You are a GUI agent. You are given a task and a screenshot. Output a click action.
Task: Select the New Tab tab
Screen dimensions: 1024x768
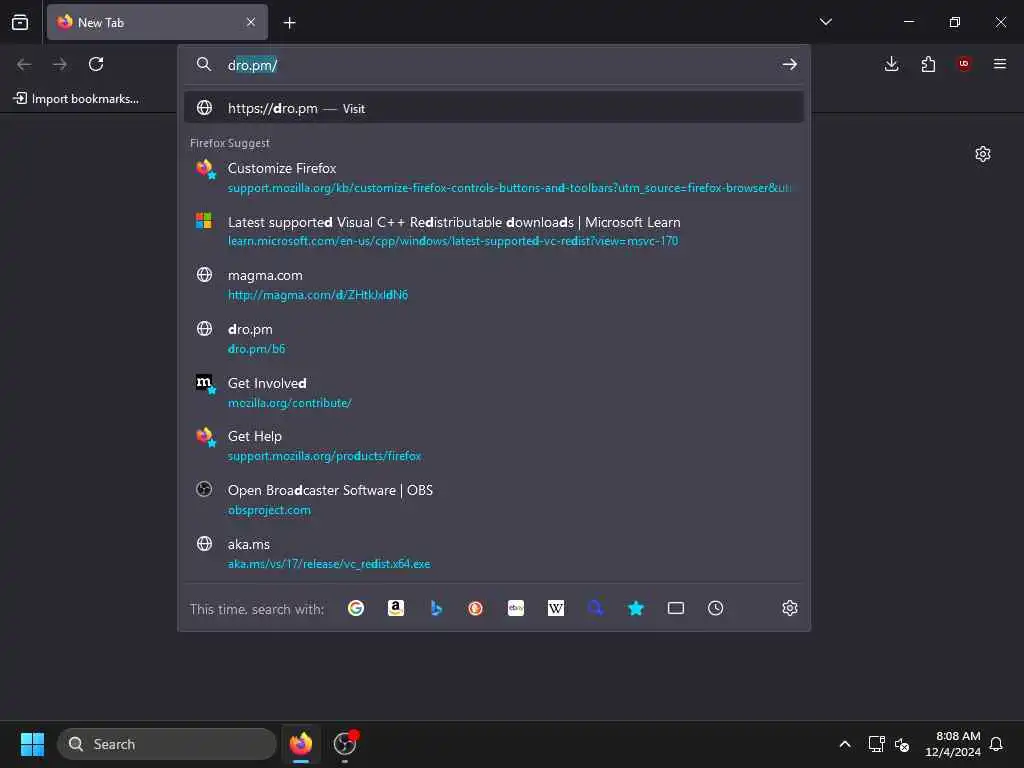(x=157, y=22)
